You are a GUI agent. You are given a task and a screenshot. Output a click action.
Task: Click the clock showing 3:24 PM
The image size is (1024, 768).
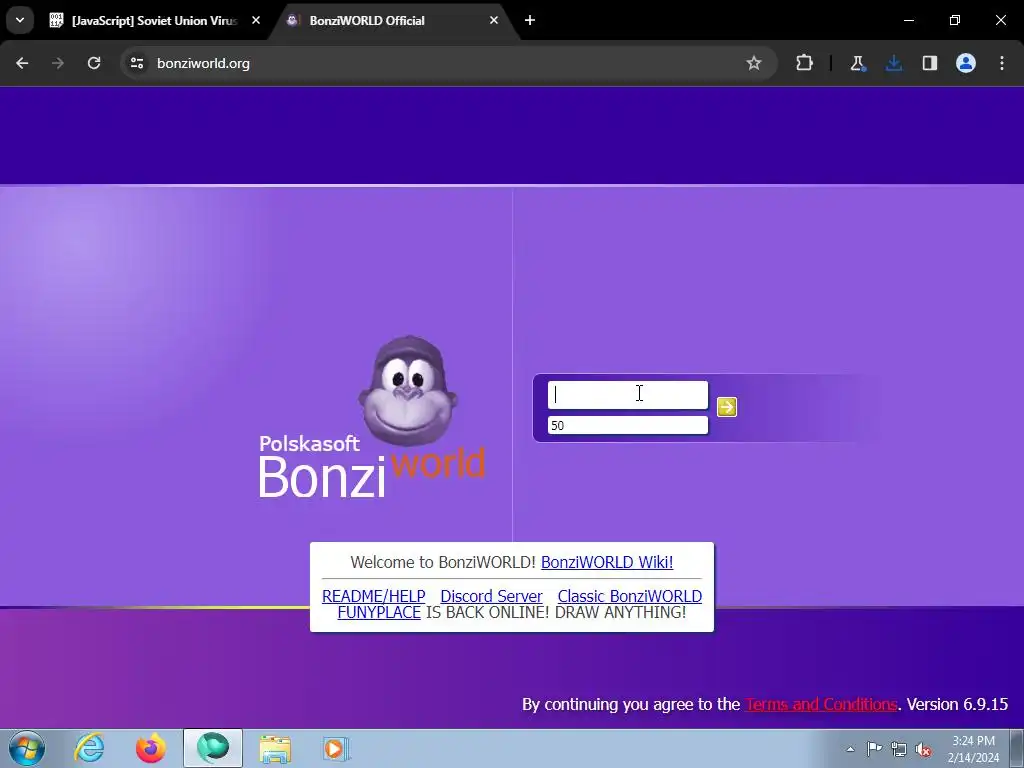(974, 749)
